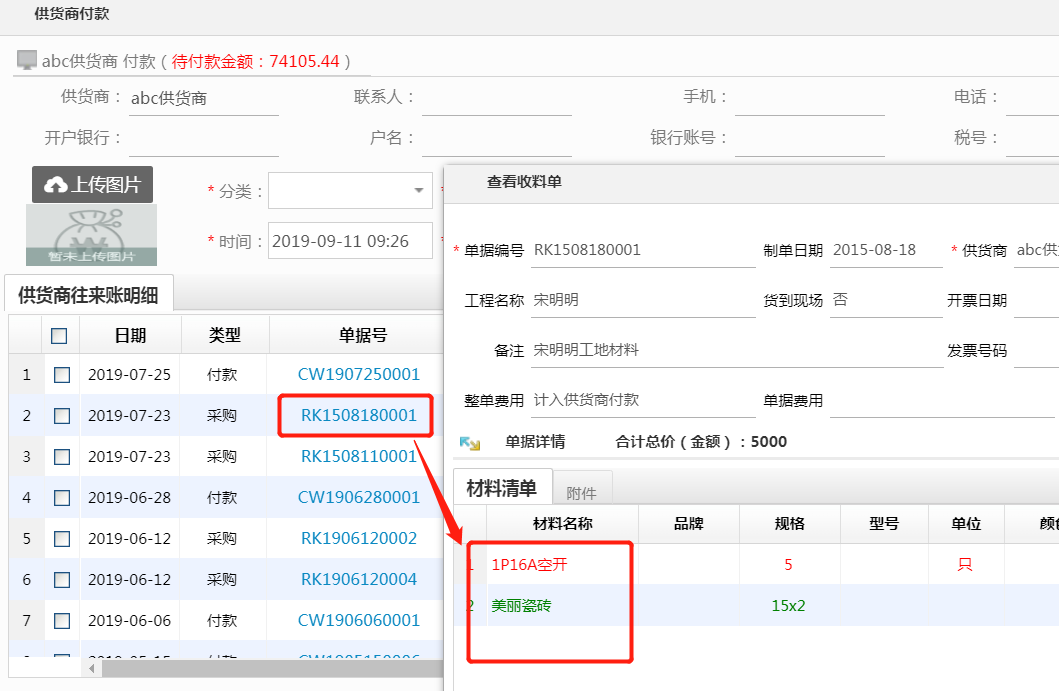Click the 备注 field in receipt dialog

pyautogui.click(x=735, y=351)
